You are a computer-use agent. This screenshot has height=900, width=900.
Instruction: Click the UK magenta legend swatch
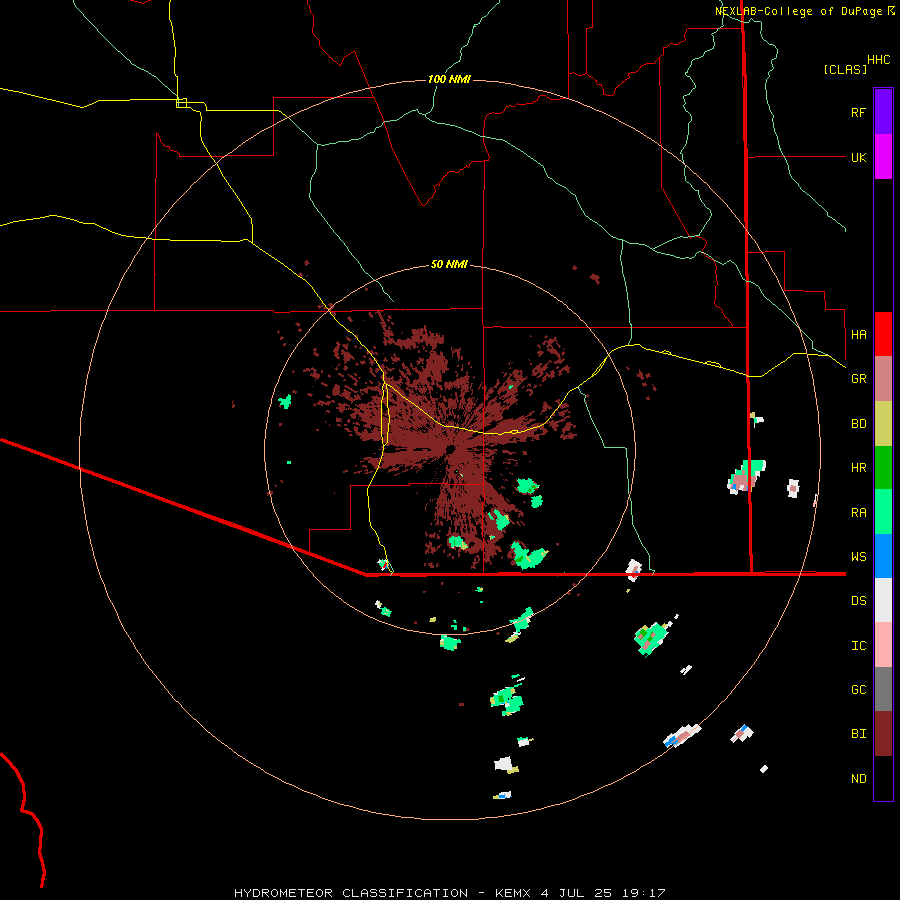pyautogui.click(x=883, y=157)
